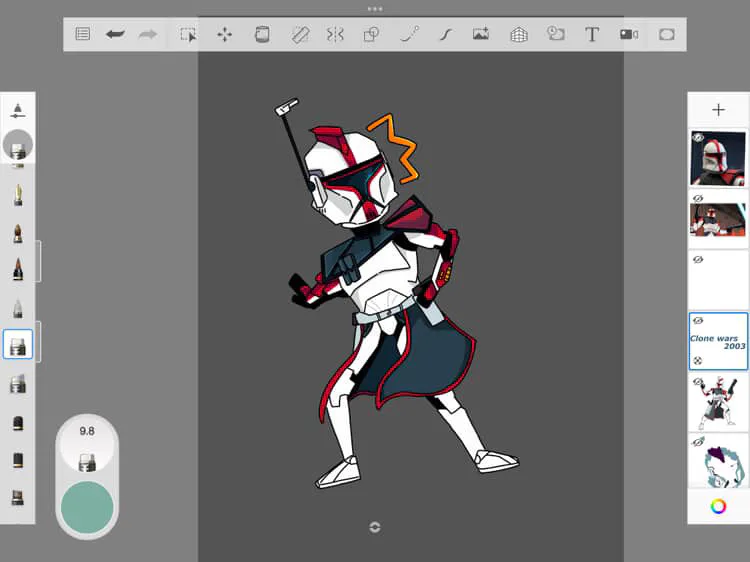The image size is (750, 562).
Task: Activate the Predictive Stroke tool
Action: pos(409,34)
